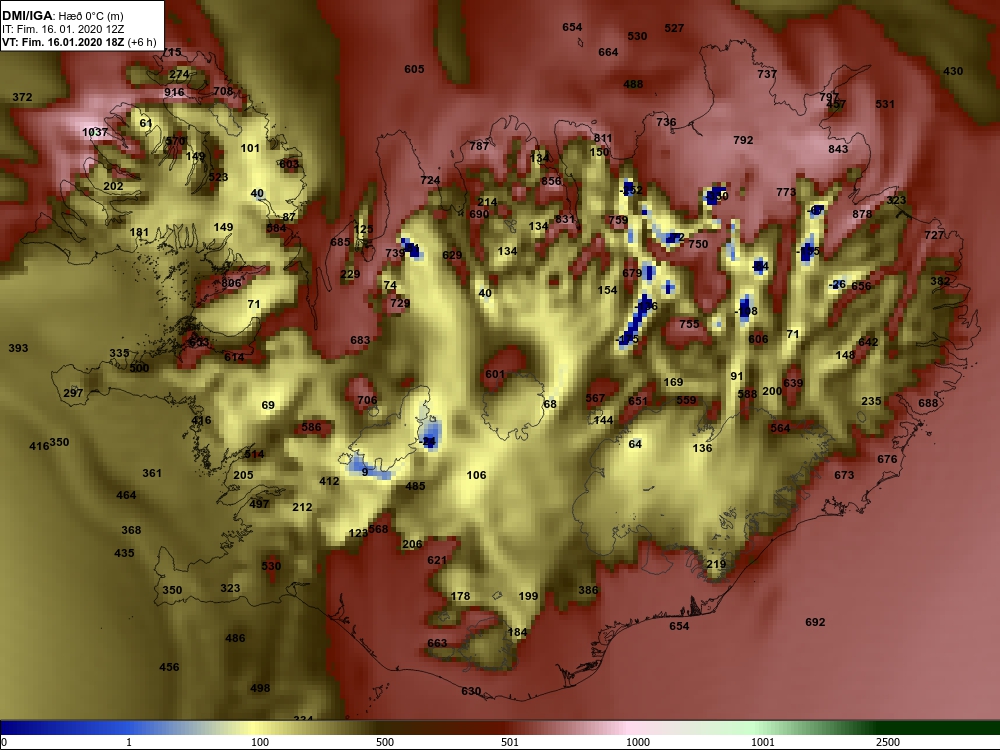Click the map value 601
1000x750 pixels.
click(x=495, y=374)
